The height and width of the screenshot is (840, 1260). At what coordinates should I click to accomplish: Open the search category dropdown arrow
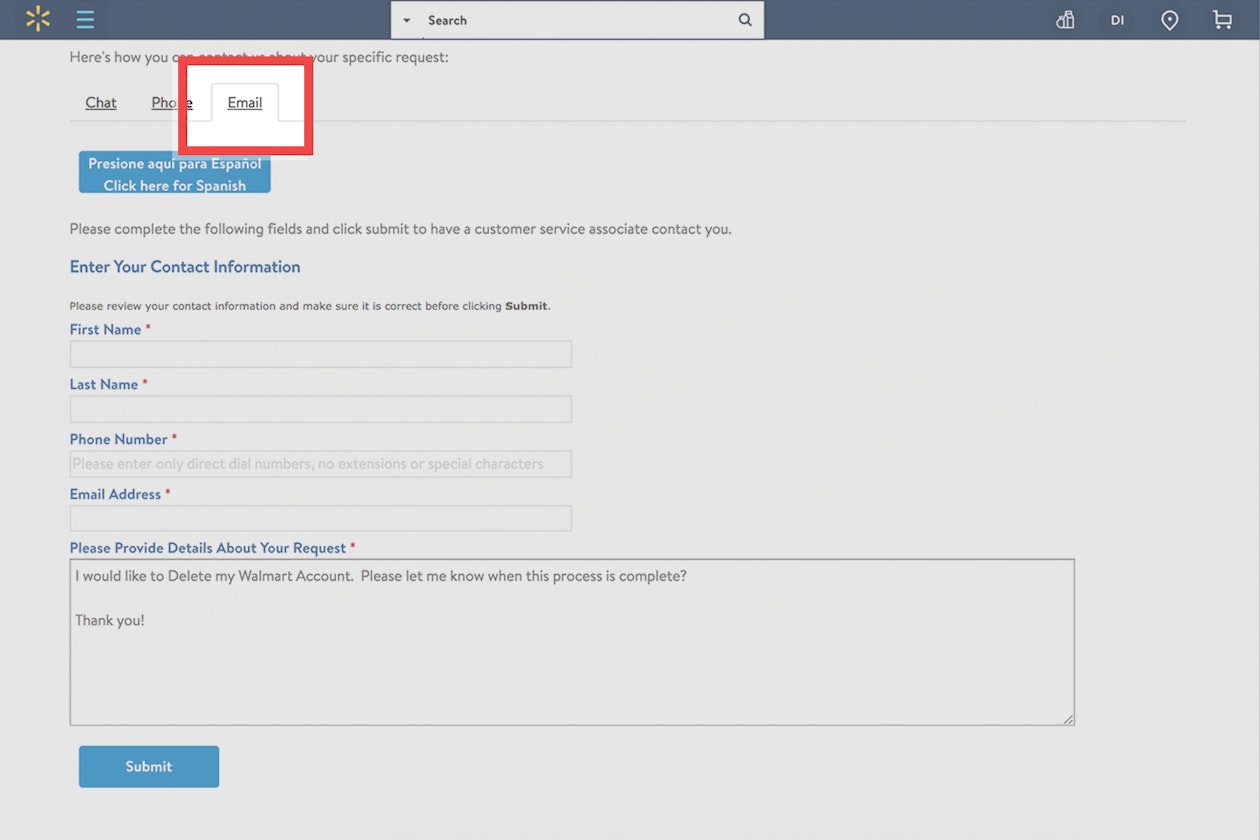(406, 19)
